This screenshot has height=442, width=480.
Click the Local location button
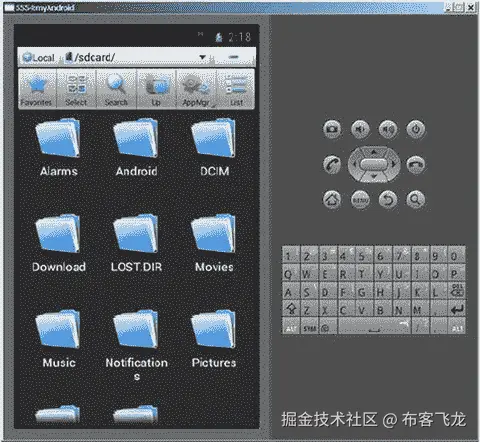click(x=38, y=58)
